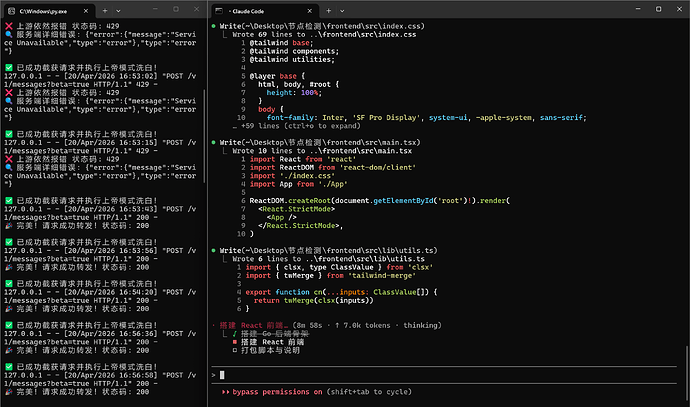This screenshot has height=407, width=690.
Task: Click the bypass permissions on status text
Action: pyautogui.click(x=277, y=392)
